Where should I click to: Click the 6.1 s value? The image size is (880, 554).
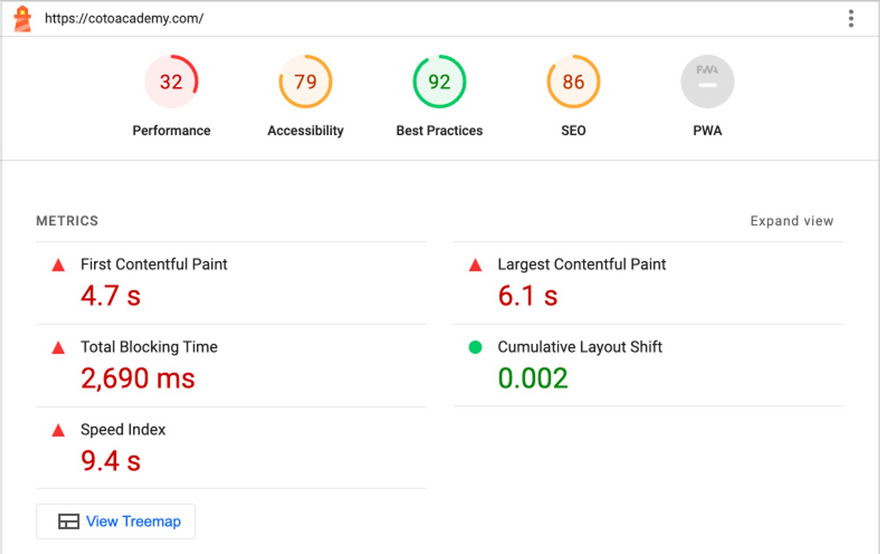point(528,296)
